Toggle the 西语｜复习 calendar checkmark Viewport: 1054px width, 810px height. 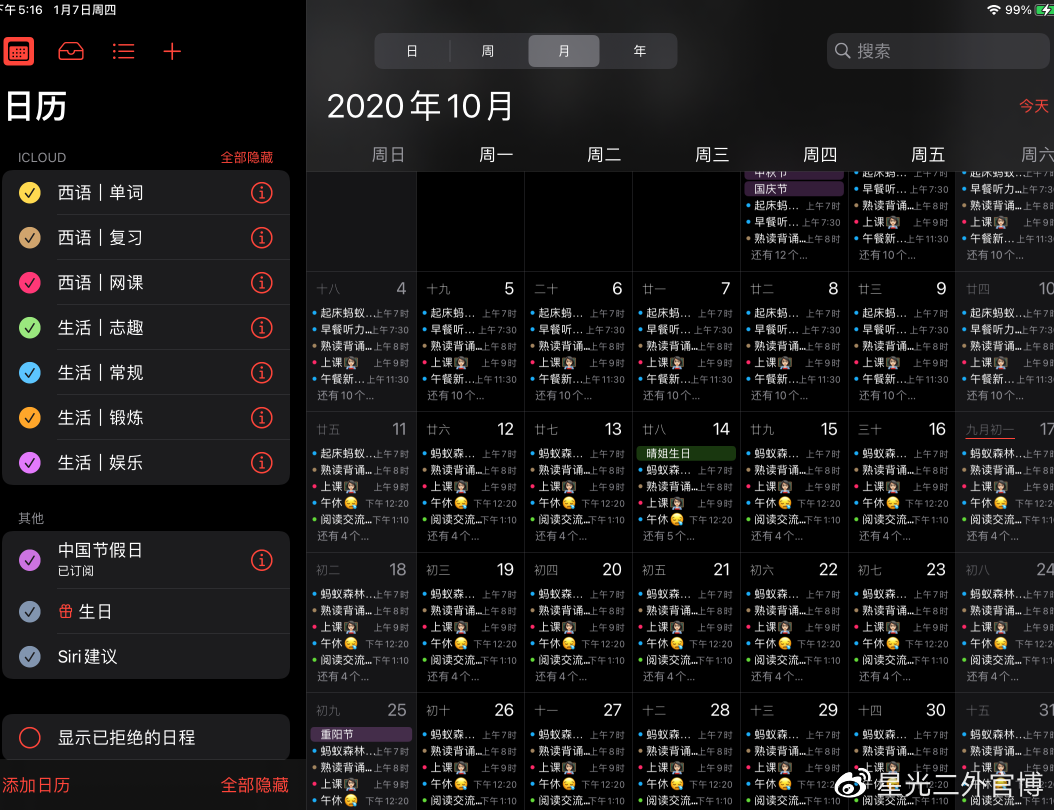30,238
